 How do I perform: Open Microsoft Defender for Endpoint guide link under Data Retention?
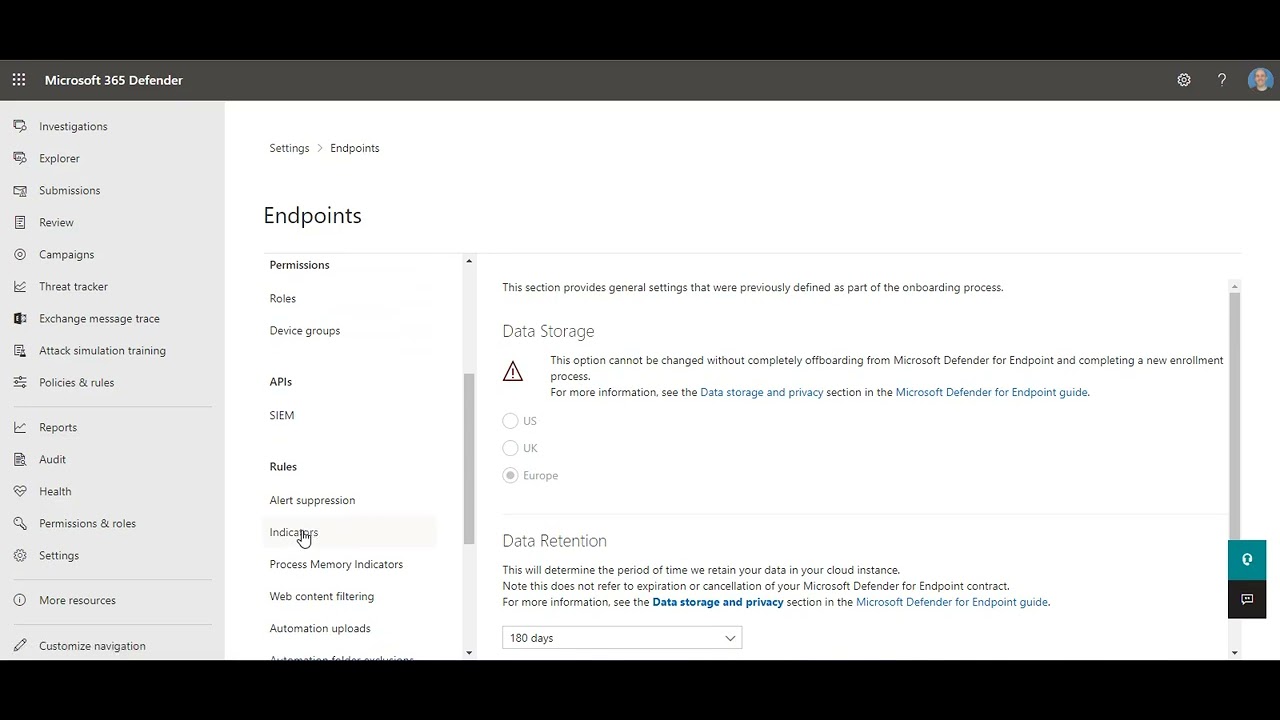pyautogui.click(x=952, y=602)
